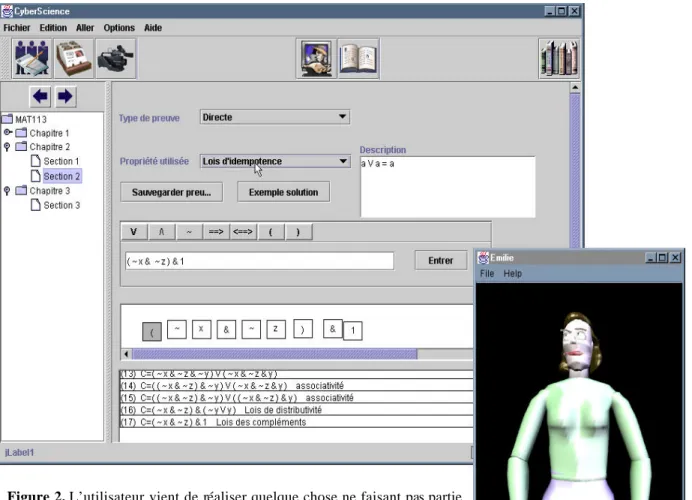
Task: Insert the V (or) operator
Action: (134, 232)
